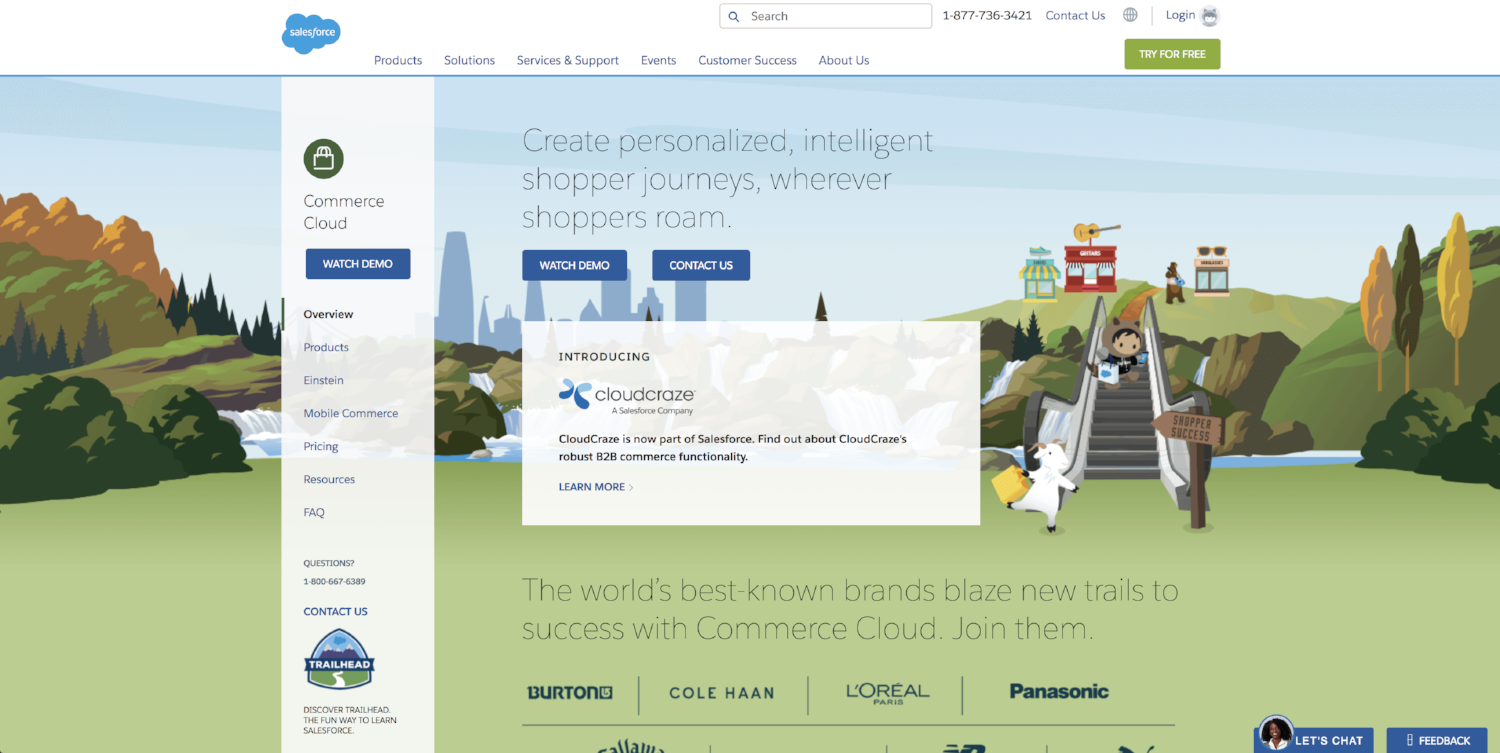1500x753 pixels.
Task: Click the Salesforce cloud logo
Action: pos(311,34)
